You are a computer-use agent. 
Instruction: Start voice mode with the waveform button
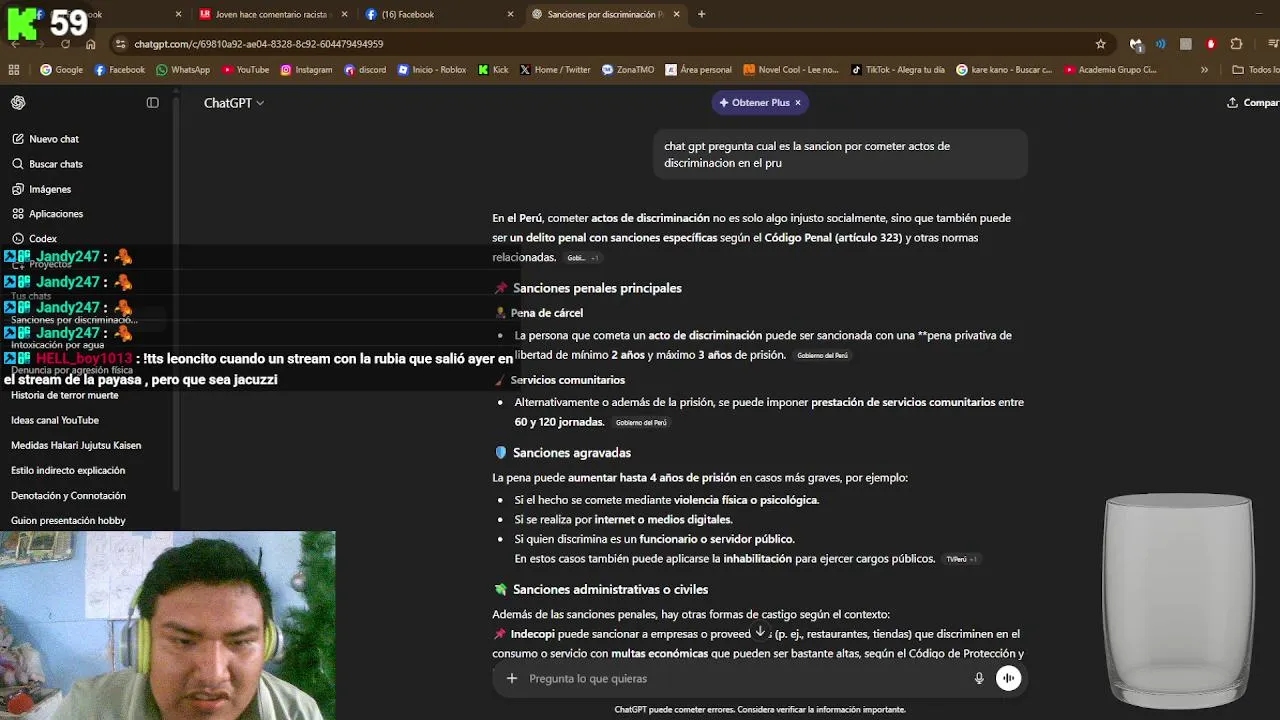[1008, 678]
